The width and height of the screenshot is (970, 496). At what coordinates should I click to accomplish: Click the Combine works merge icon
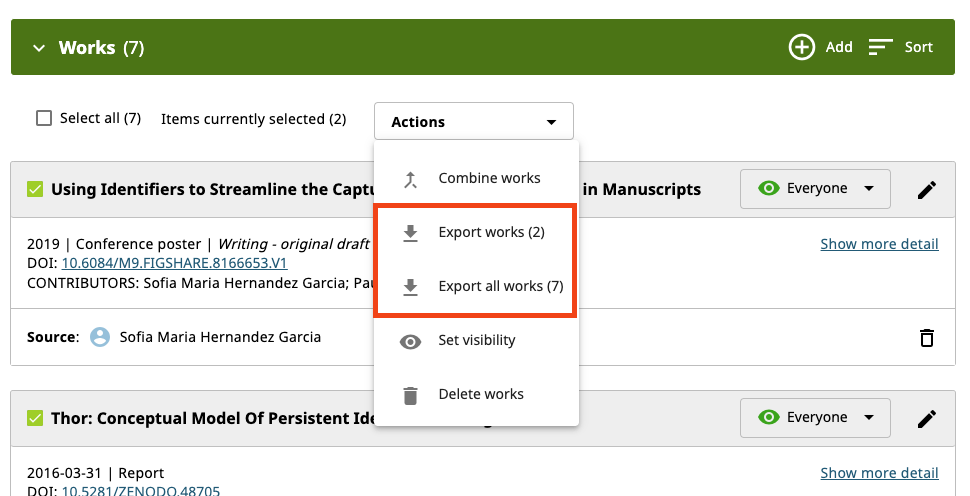point(410,179)
